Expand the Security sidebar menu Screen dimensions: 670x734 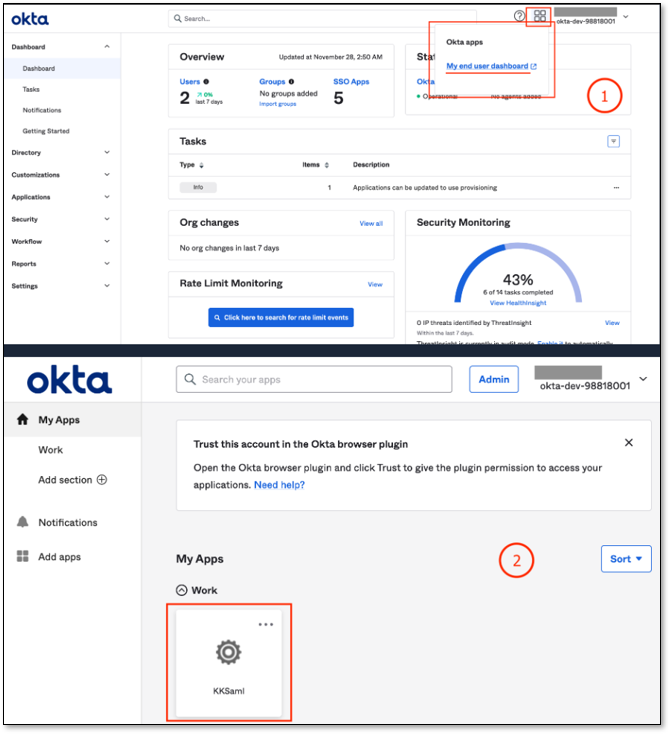coord(107,219)
